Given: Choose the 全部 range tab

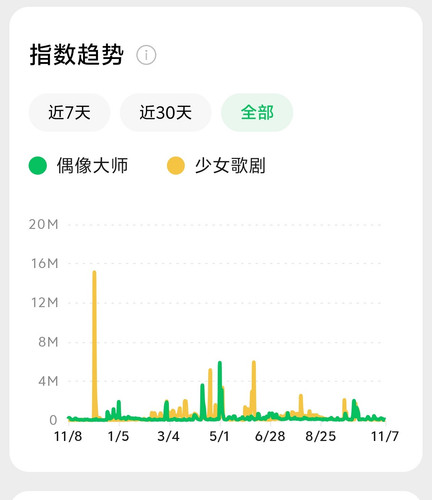Looking at the screenshot, I should point(257,112).
